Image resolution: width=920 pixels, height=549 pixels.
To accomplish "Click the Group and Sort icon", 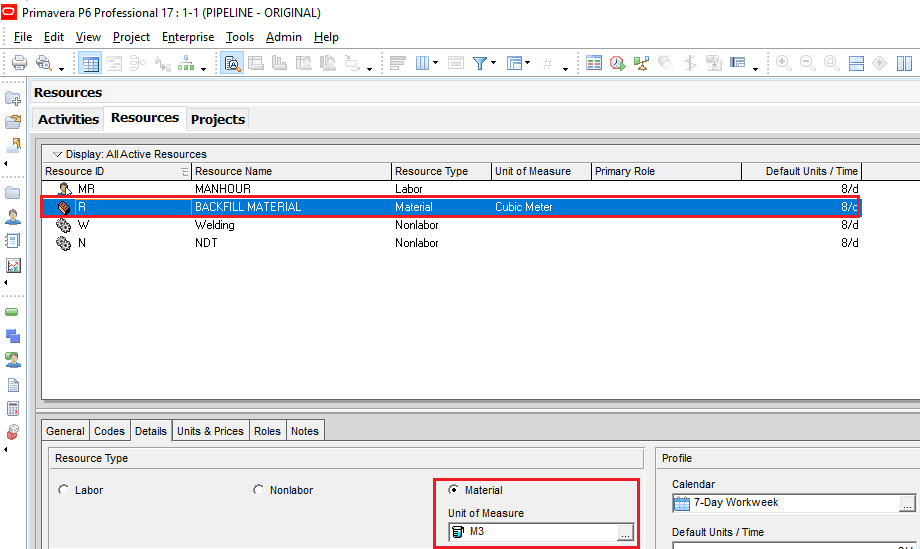I will [515, 63].
